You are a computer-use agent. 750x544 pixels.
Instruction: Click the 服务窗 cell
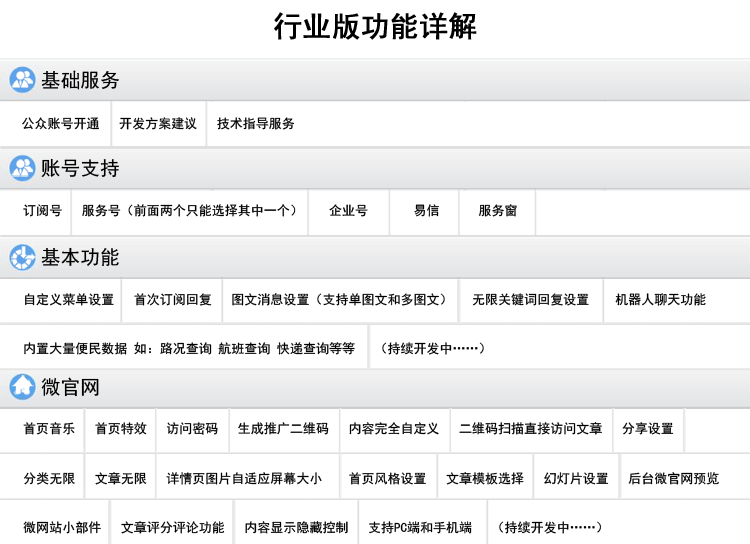pyautogui.click(x=498, y=211)
